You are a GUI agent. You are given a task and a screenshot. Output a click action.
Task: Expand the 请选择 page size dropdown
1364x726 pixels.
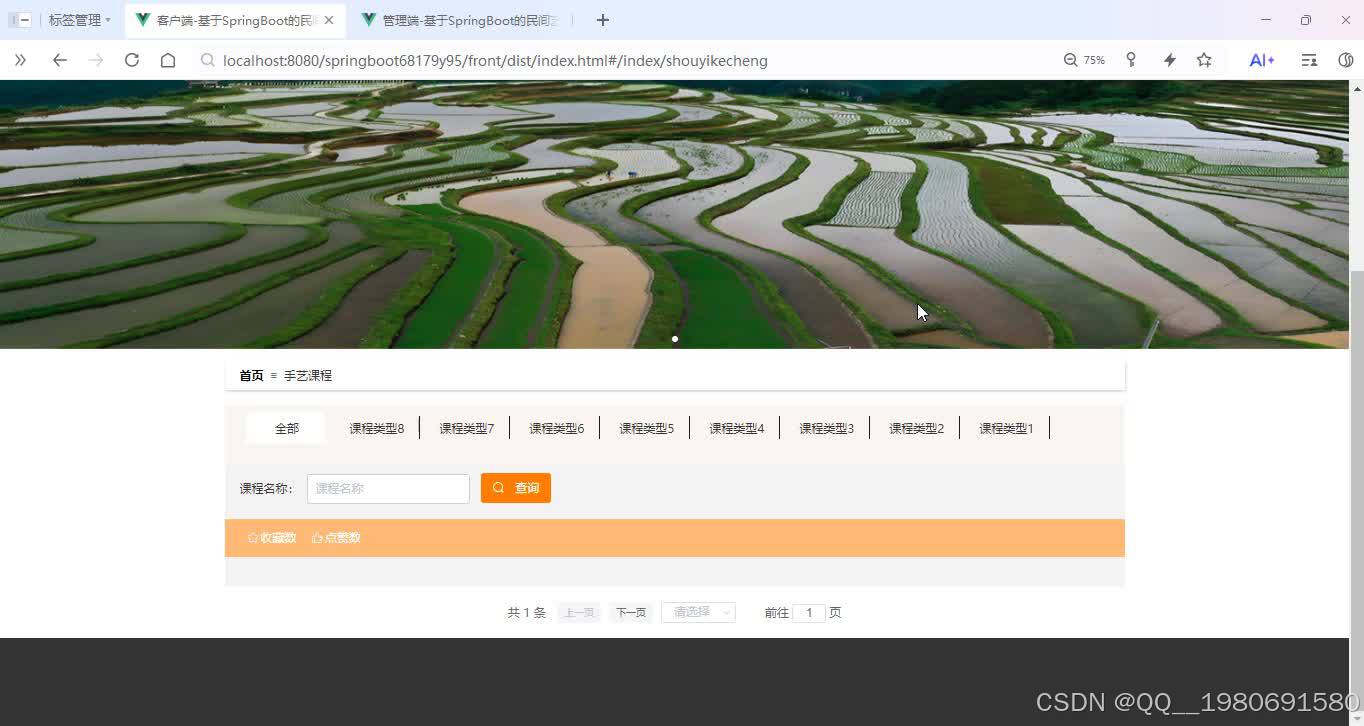[698, 612]
